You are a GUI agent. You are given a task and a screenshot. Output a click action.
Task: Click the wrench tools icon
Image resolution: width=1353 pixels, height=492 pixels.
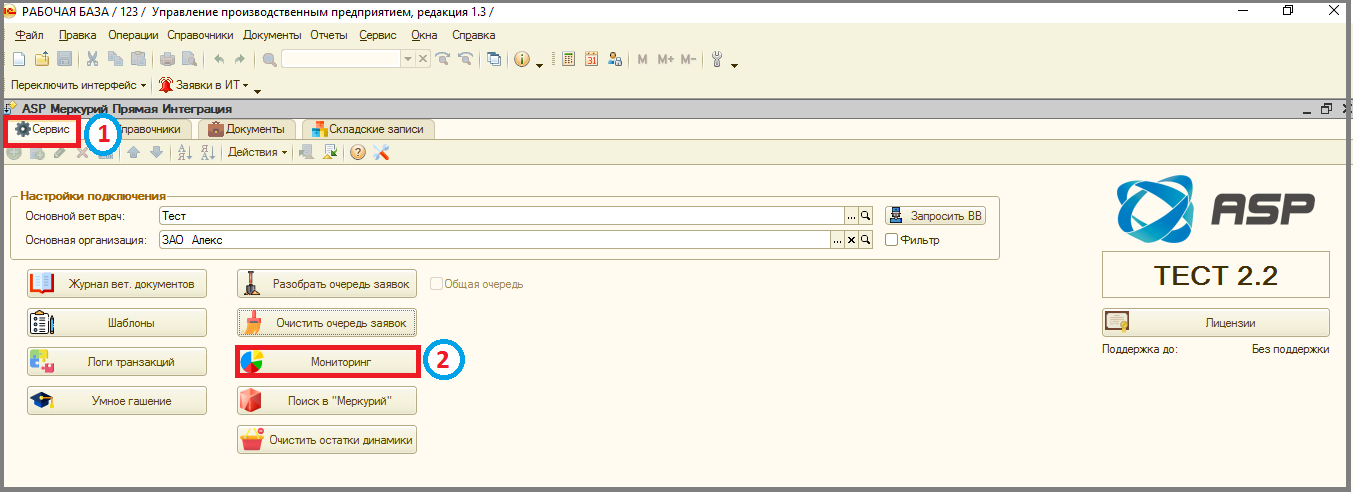coord(717,59)
